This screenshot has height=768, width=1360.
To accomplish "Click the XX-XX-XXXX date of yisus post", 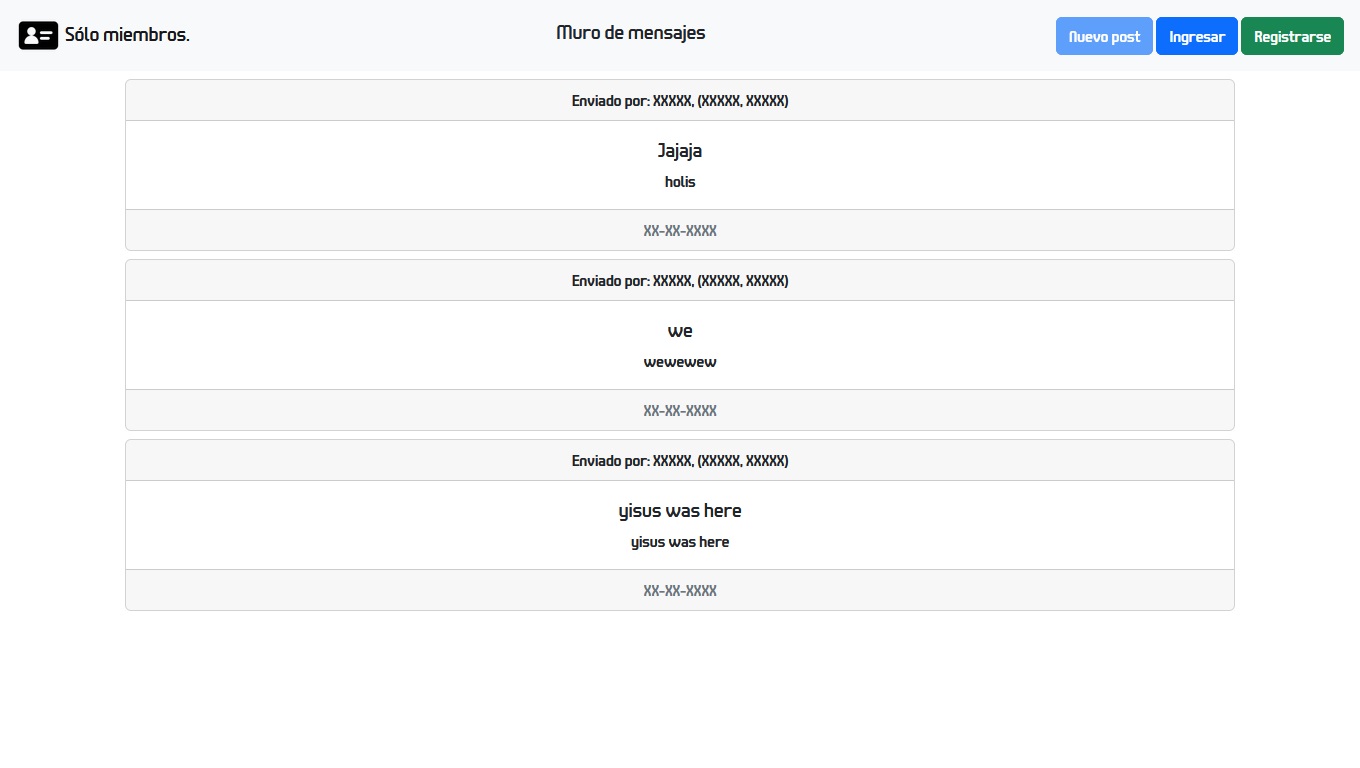I will pyautogui.click(x=680, y=591).
